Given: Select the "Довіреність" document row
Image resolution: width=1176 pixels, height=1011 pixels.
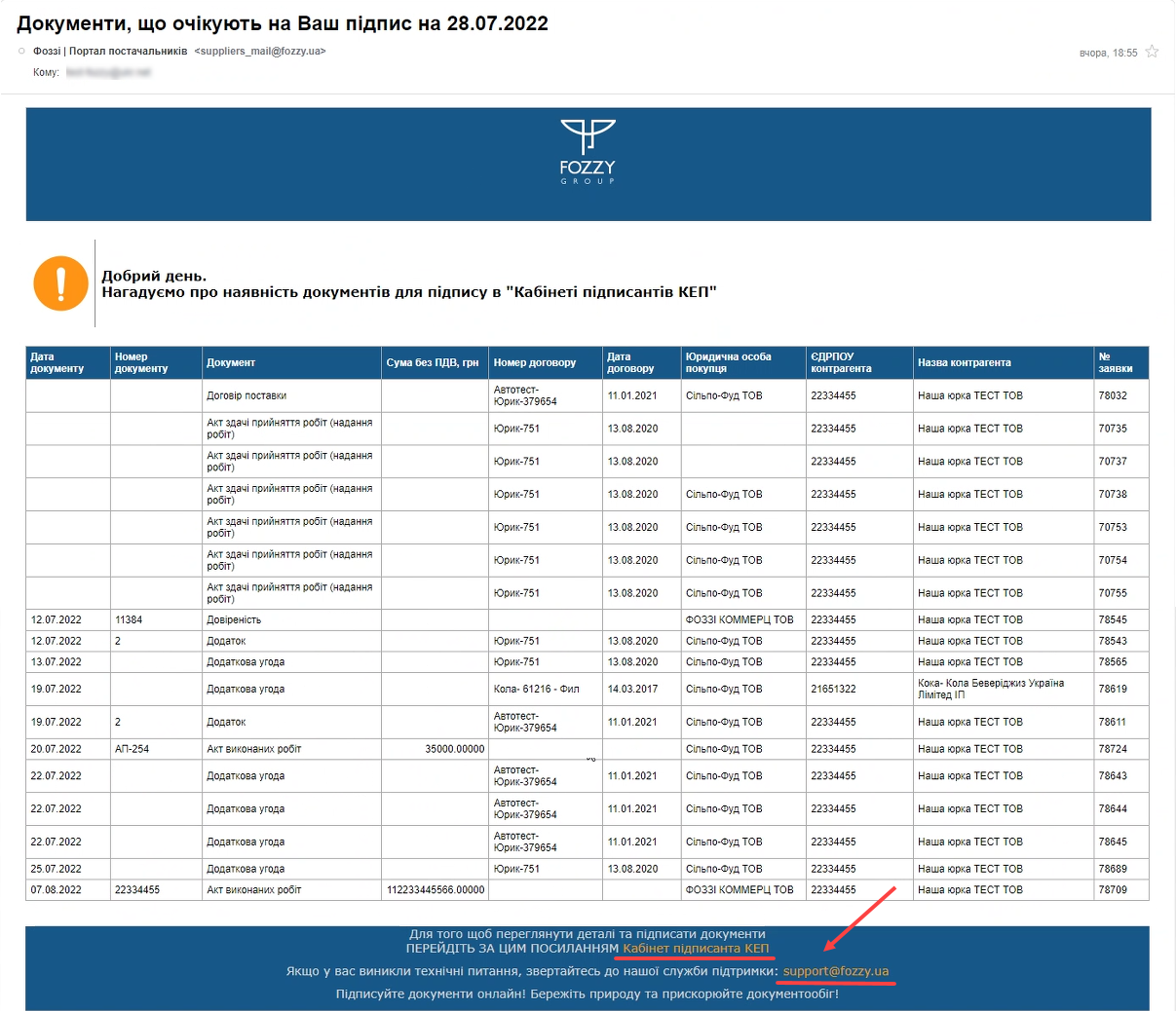Looking at the screenshot, I should click(x=234, y=619).
